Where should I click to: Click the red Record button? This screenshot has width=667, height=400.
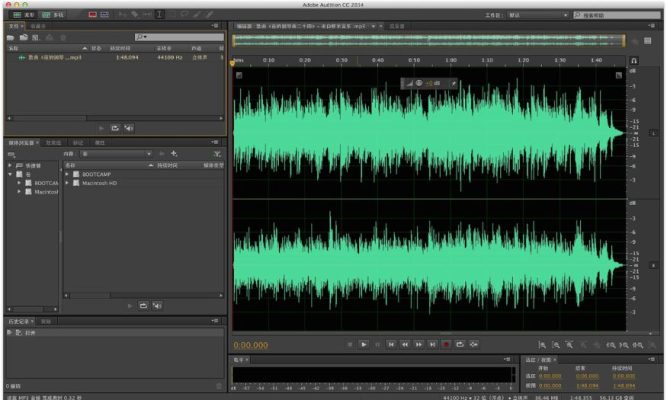coord(446,344)
